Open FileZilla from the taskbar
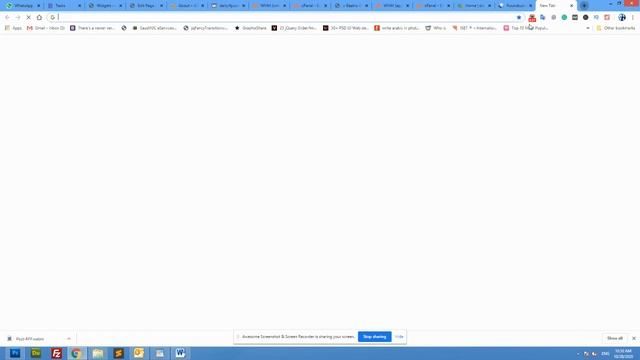Screen dimensions: 640x360 57,353
